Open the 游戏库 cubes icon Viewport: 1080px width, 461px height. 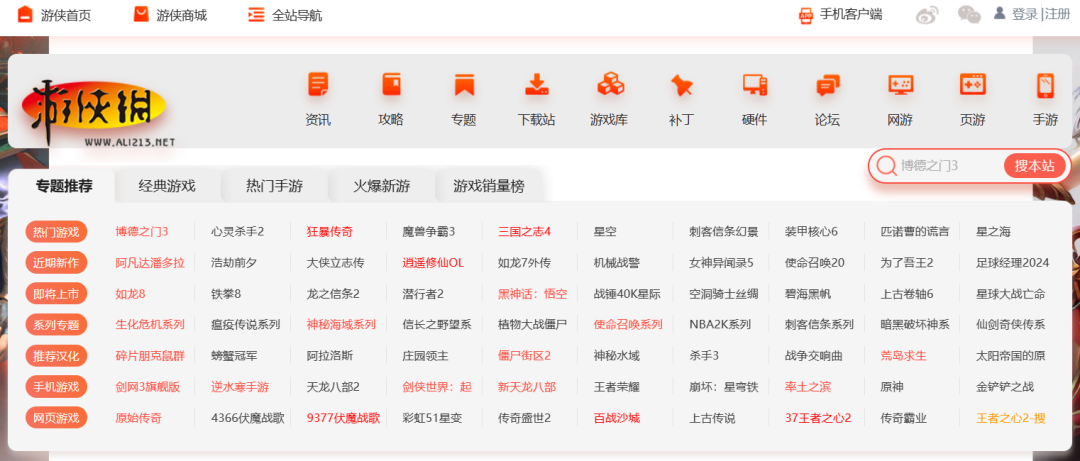click(x=610, y=85)
